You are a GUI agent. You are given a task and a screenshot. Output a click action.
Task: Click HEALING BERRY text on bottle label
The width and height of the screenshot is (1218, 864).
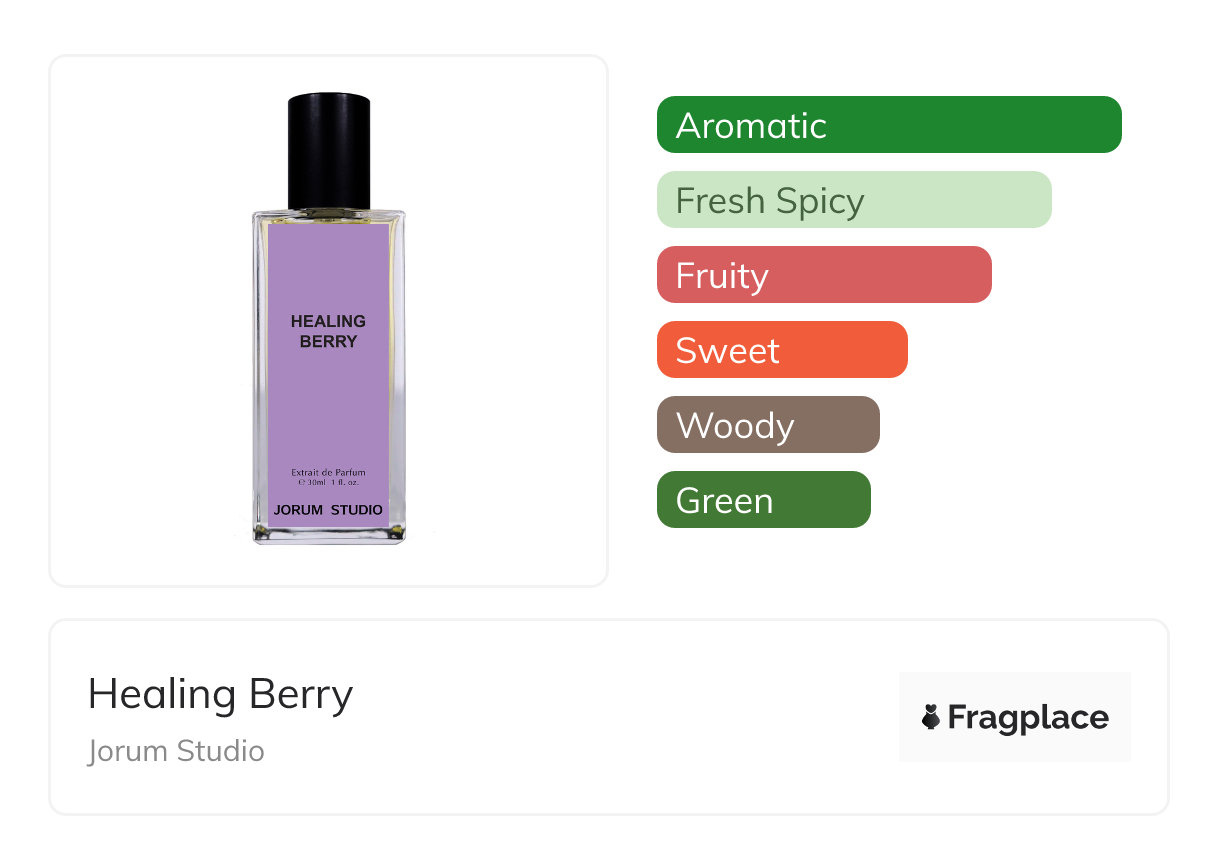pos(328,331)
